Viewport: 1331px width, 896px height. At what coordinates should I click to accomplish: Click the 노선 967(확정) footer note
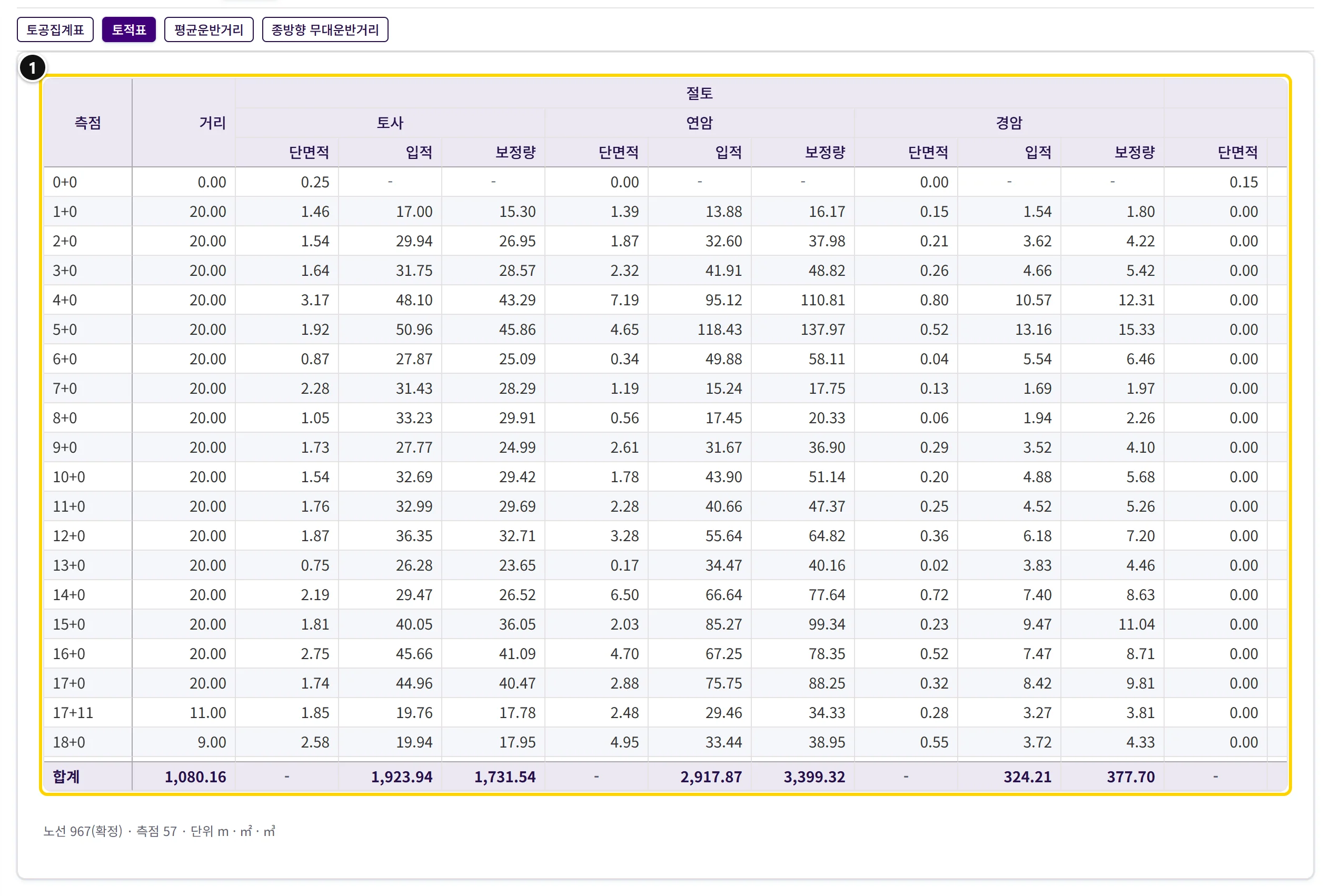pos(83,831)
